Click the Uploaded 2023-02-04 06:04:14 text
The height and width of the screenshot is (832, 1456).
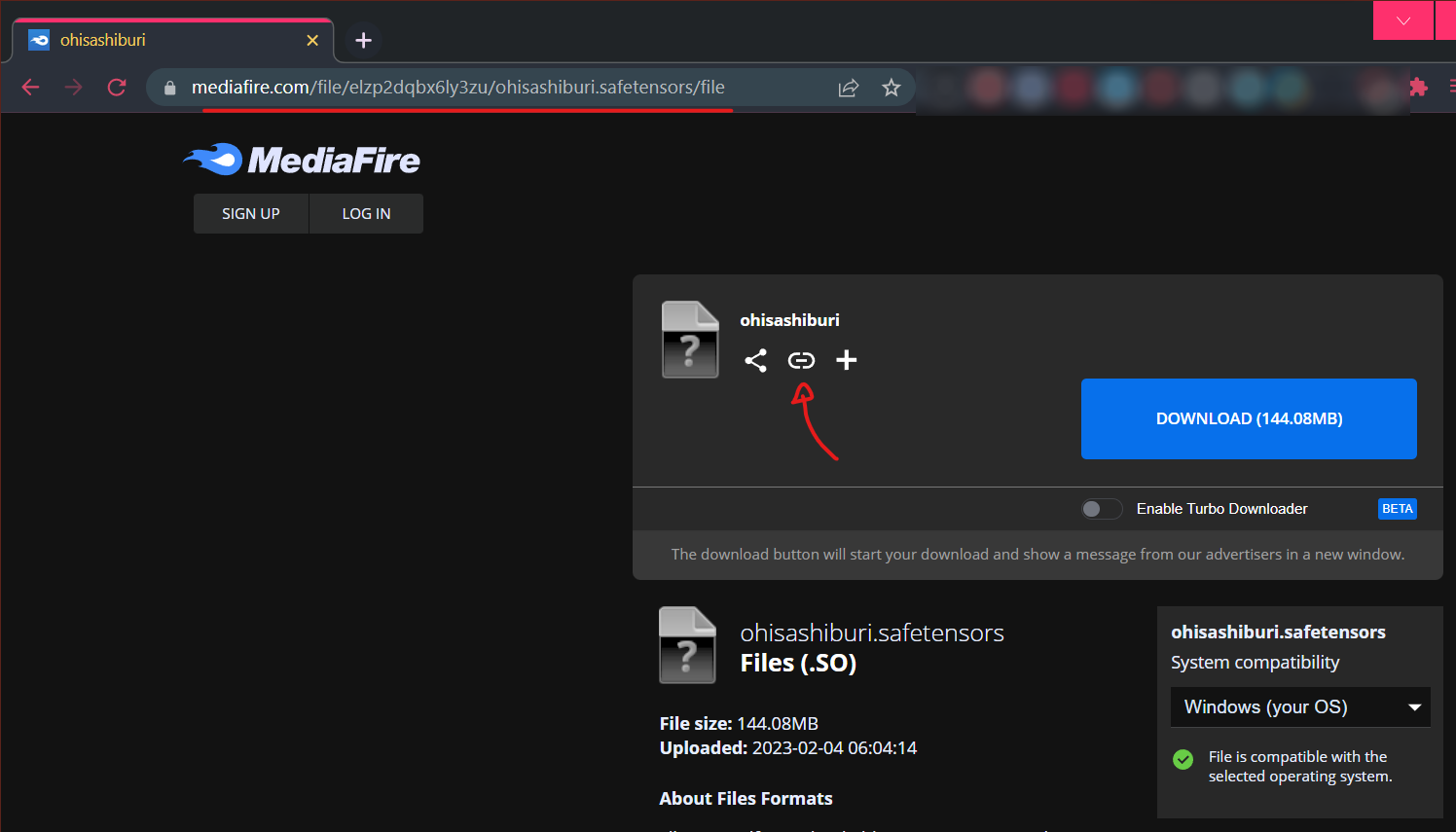click(788, 748)
